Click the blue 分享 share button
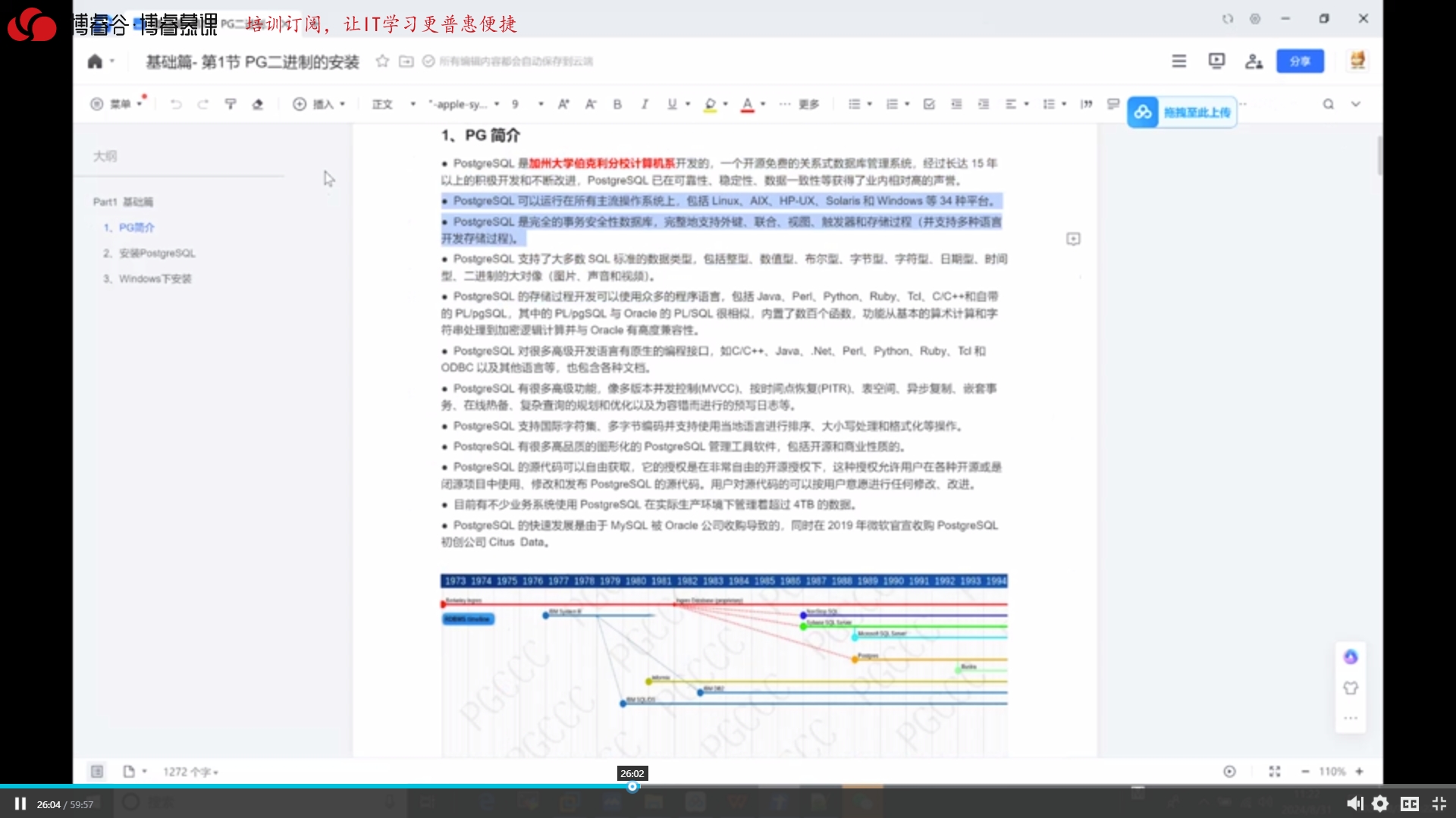This screenshot has height=818, width=1456. click(1300, 61)
